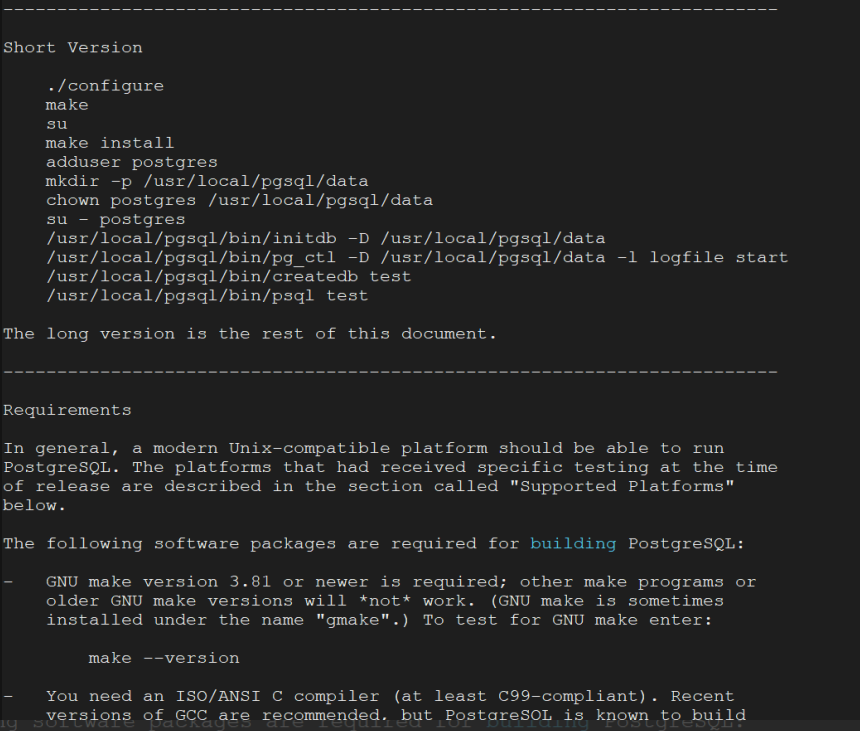The width and height of the screenshot is (860, 731).
Task: Click the "chown postgres /usr/local/pgsql/data" line
Action: (x=239, y=200)
